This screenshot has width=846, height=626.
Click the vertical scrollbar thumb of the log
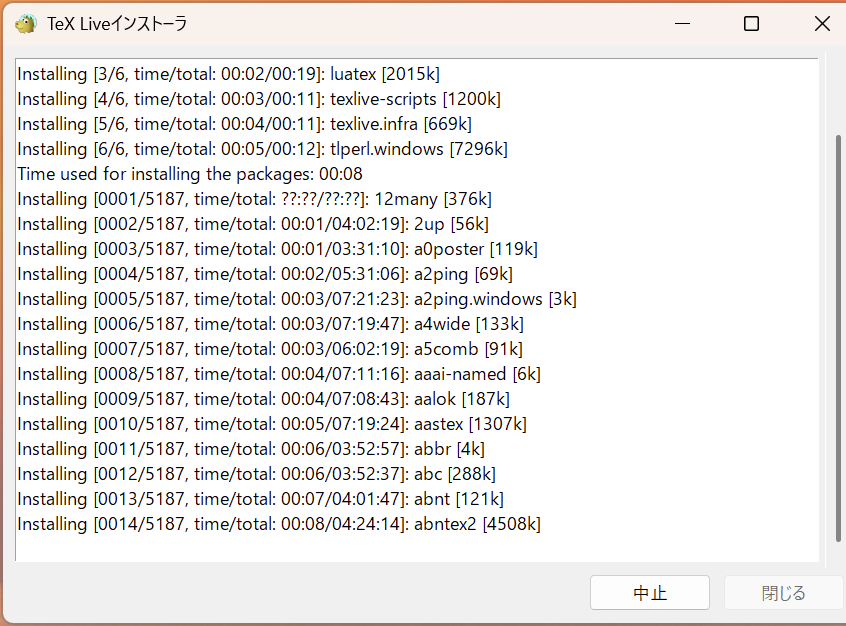(x=838, y=338)
